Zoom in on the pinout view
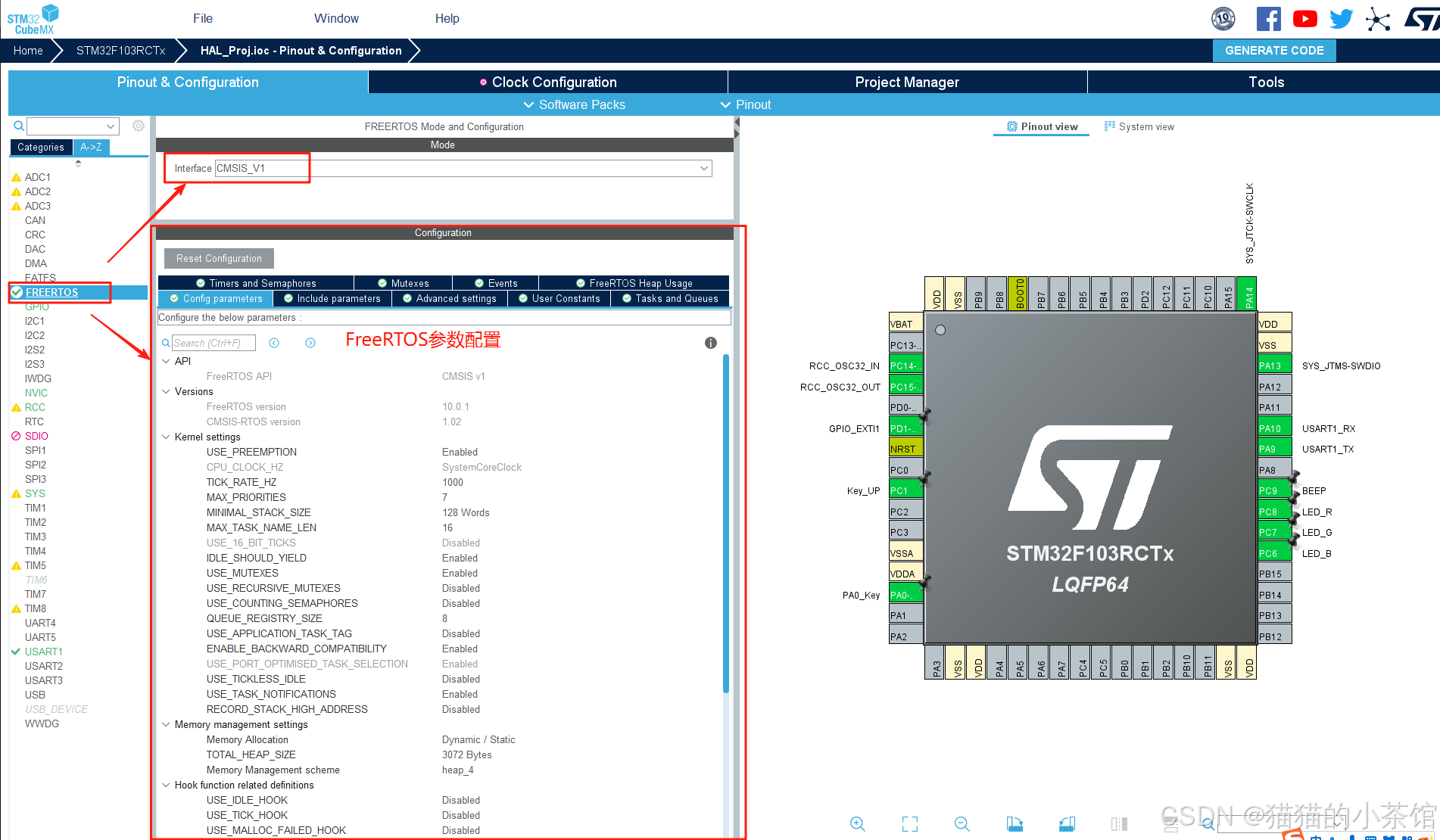The width and height of the screenshot is (1440, 840). click(857, 824)
